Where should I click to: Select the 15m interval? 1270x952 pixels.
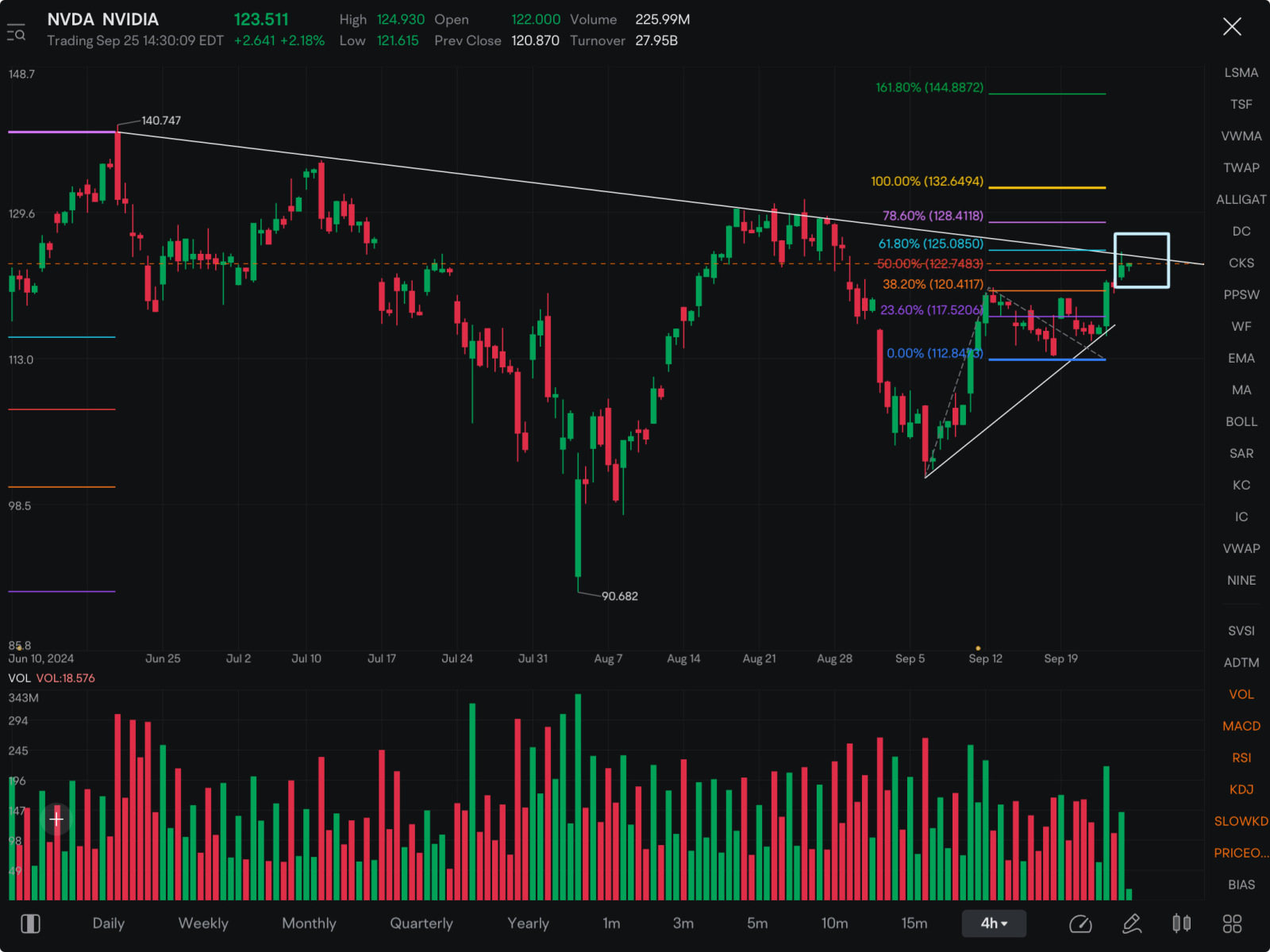(x=914, y=923)
